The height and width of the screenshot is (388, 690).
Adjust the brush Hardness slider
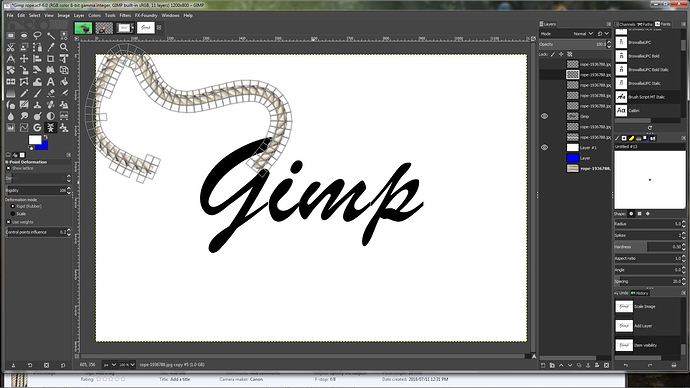click(648, 247)
